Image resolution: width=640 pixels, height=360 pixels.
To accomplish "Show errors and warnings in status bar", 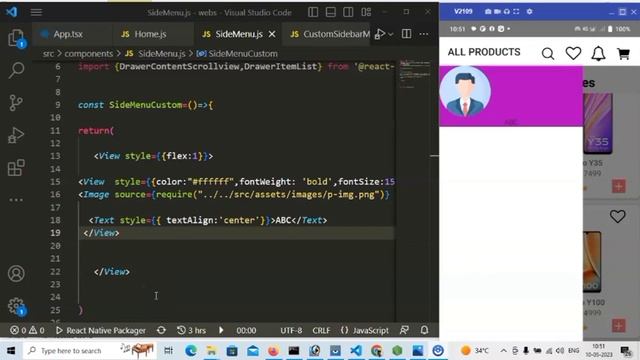I will [27, 330].
